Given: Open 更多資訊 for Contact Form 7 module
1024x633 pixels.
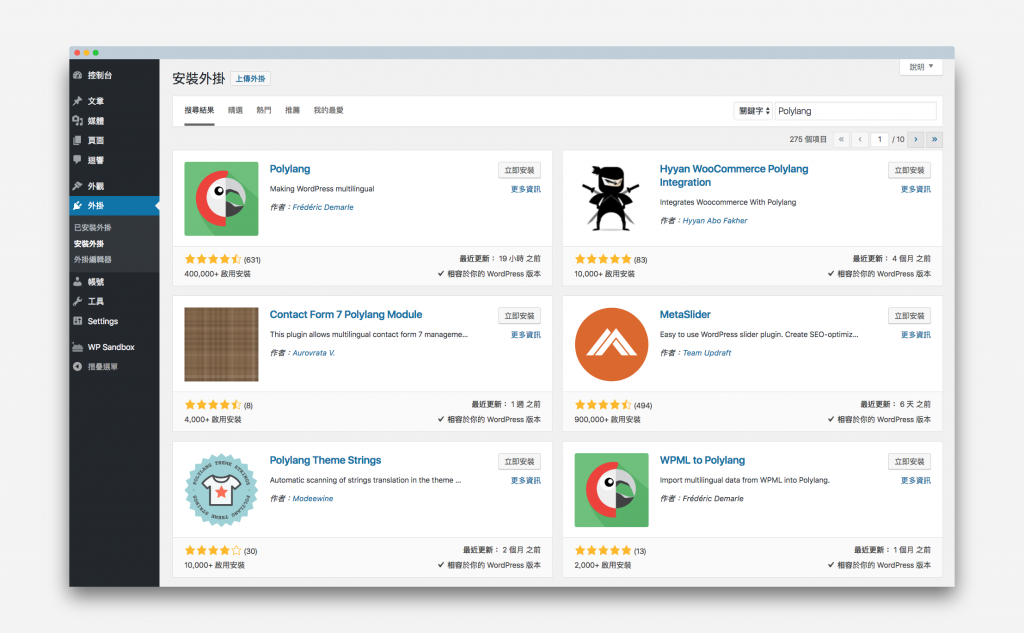Looking at the screenshot, I should (x=526, y=335).
